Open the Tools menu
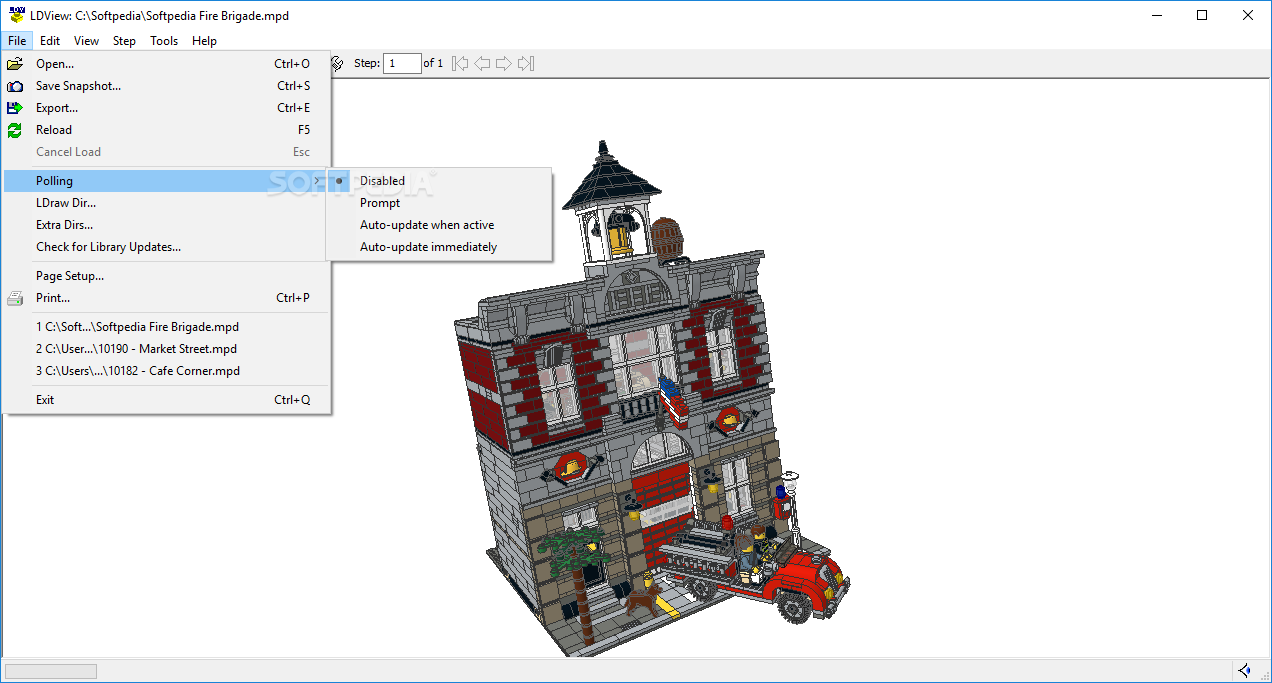1272x683 pixels. (x=164, y=41)
